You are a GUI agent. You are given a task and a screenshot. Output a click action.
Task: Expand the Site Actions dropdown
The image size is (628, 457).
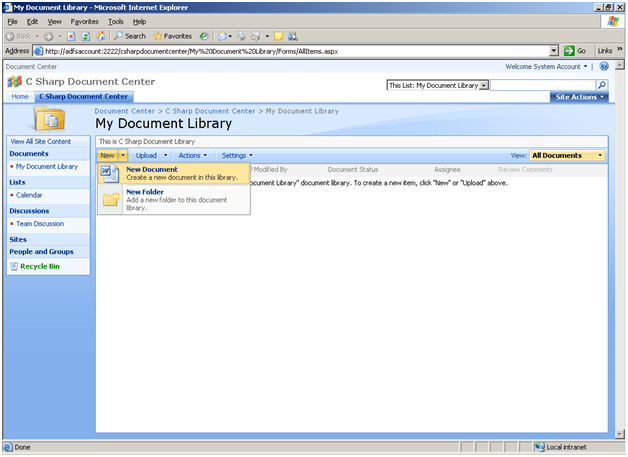pos(579,97)
